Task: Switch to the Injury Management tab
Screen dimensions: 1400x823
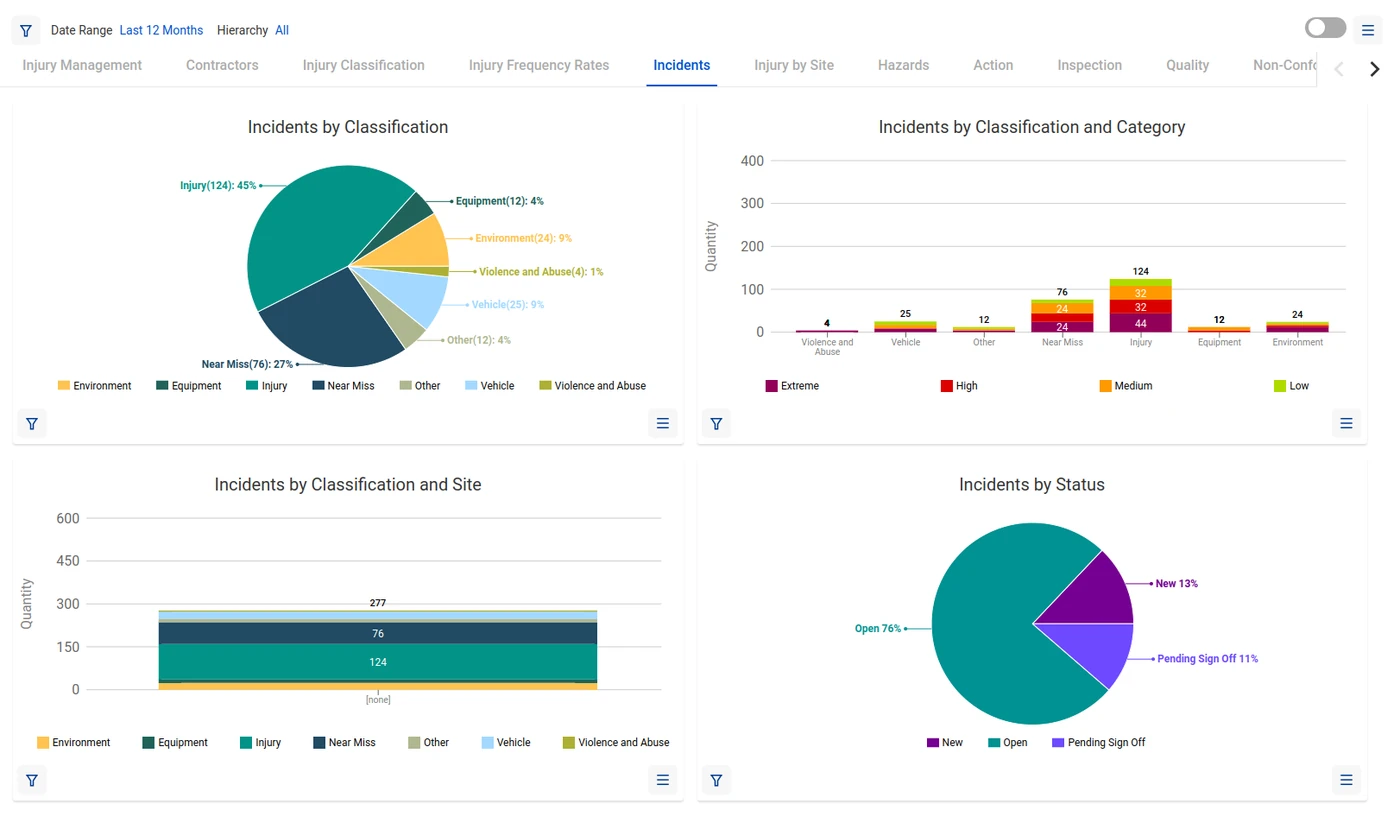Action: 82,65
